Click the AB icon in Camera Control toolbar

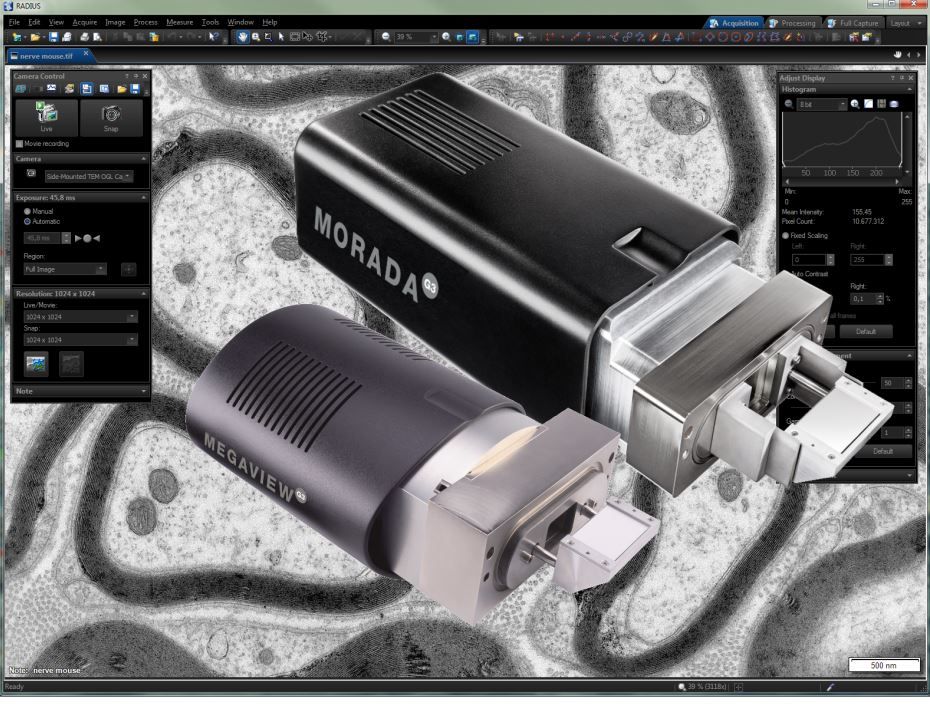tap(21, 89)
